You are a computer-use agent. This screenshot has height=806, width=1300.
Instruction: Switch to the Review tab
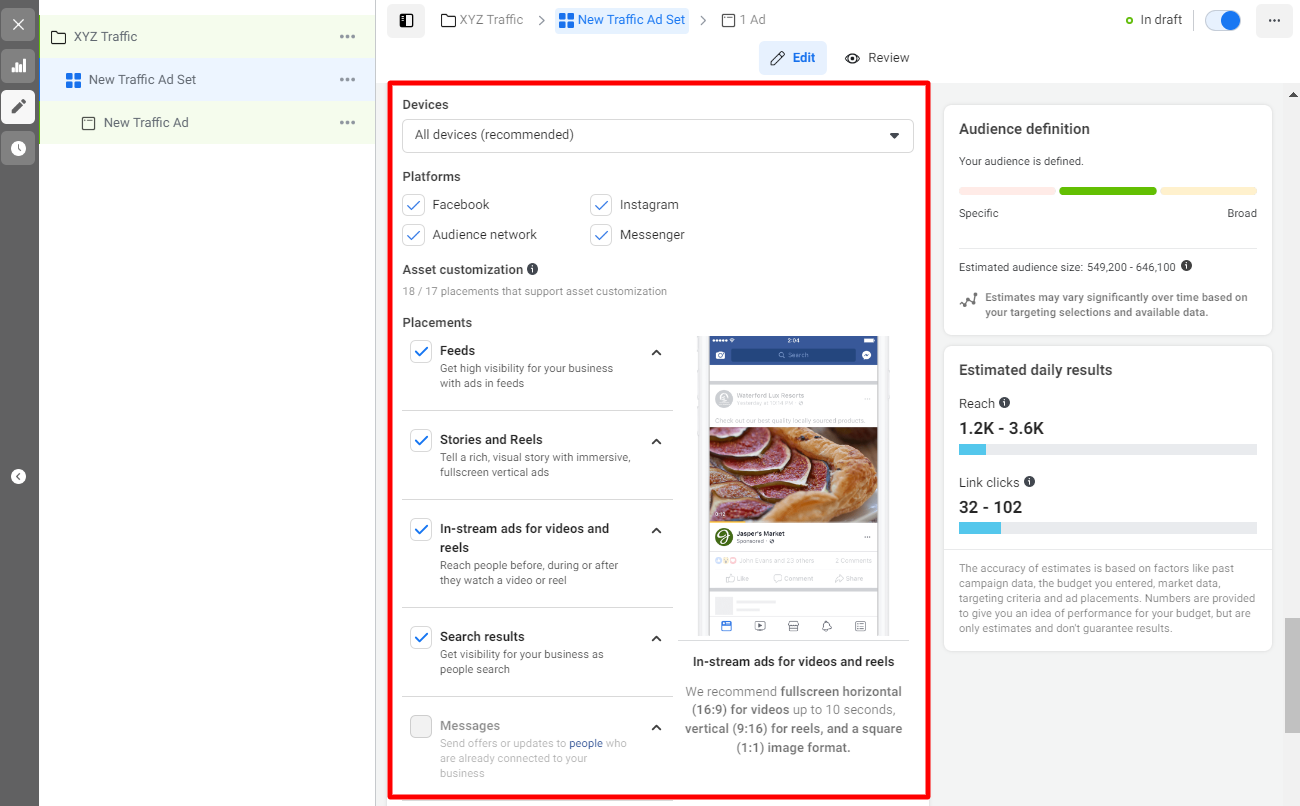(x=877, y=58)
